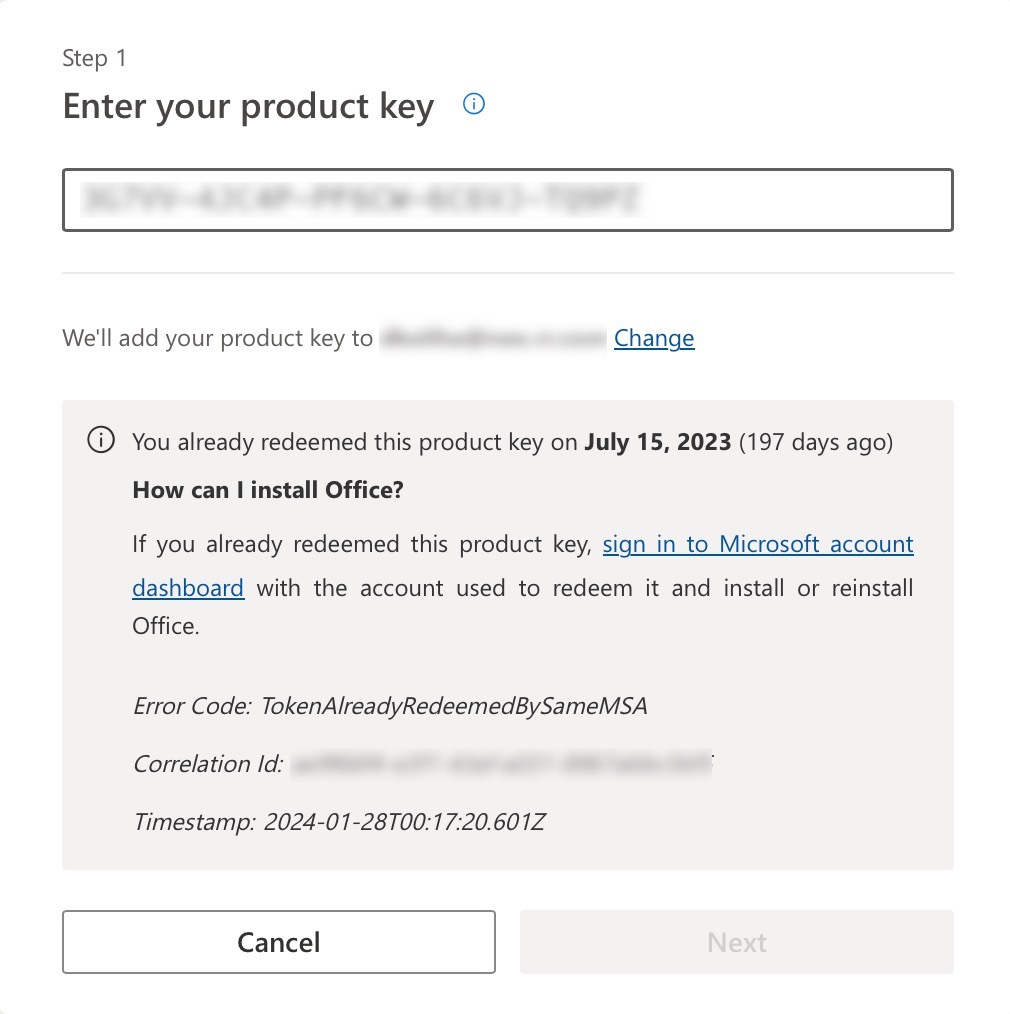Click the bold 'July 15, 2023' date
This screenshot has height=1014, width=1010.
click(657, 441)
